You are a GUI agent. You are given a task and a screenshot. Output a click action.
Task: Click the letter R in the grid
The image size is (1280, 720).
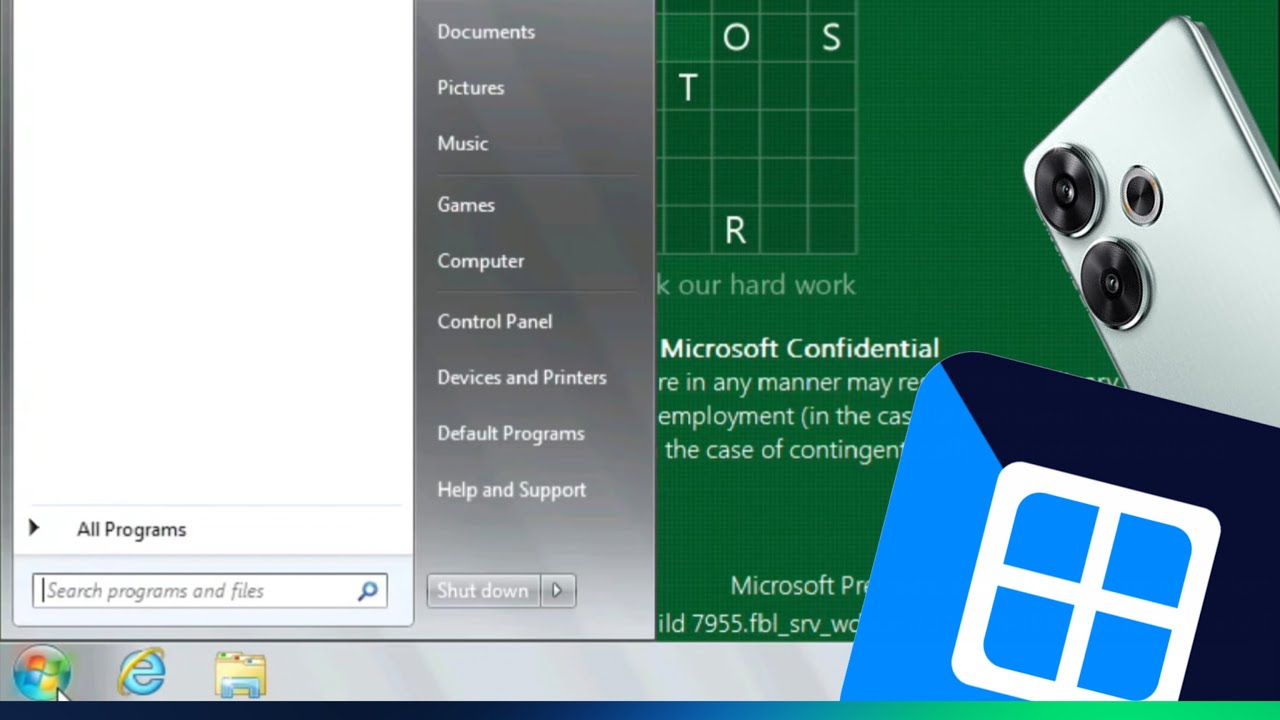[735, 231]
